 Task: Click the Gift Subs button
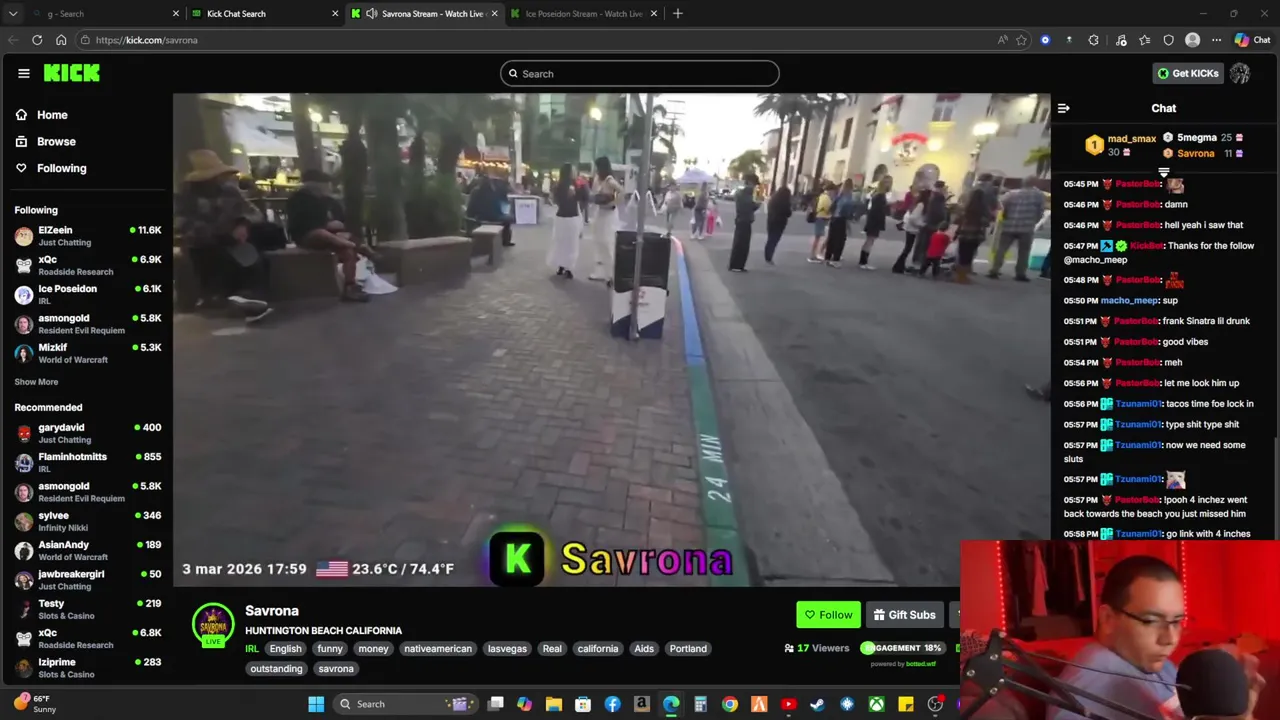tap(904, 615)
